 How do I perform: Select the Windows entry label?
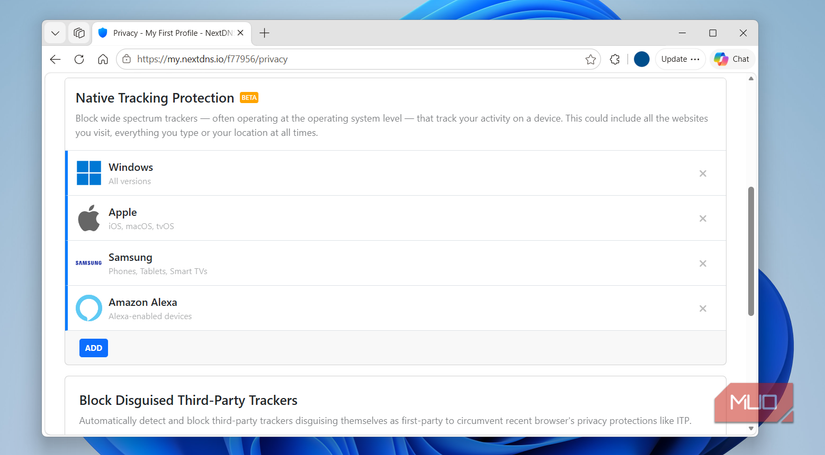(130, 167)
